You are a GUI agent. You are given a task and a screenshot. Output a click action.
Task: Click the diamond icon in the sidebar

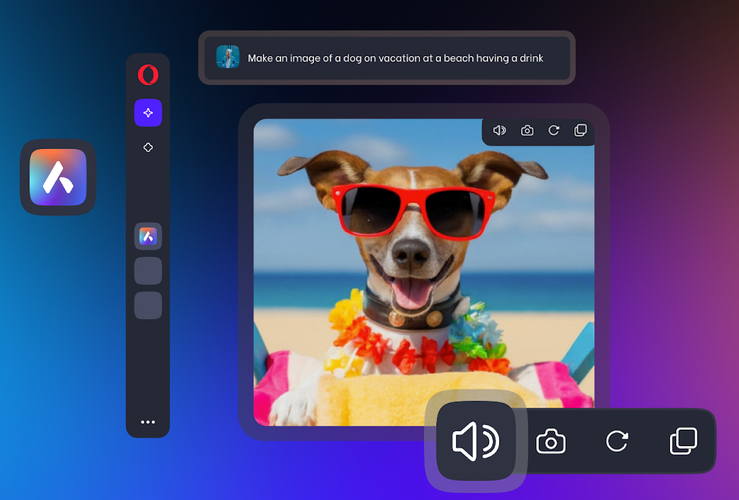pos(148,148)
